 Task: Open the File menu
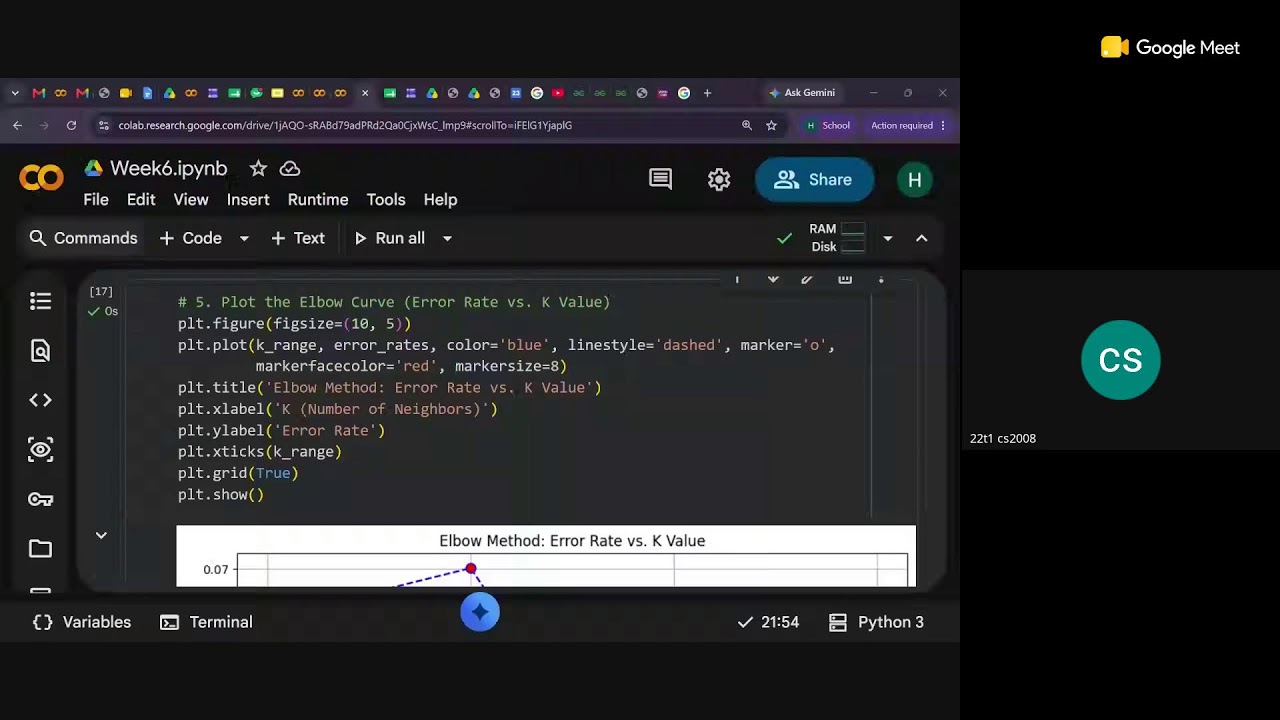pos(96,199)
